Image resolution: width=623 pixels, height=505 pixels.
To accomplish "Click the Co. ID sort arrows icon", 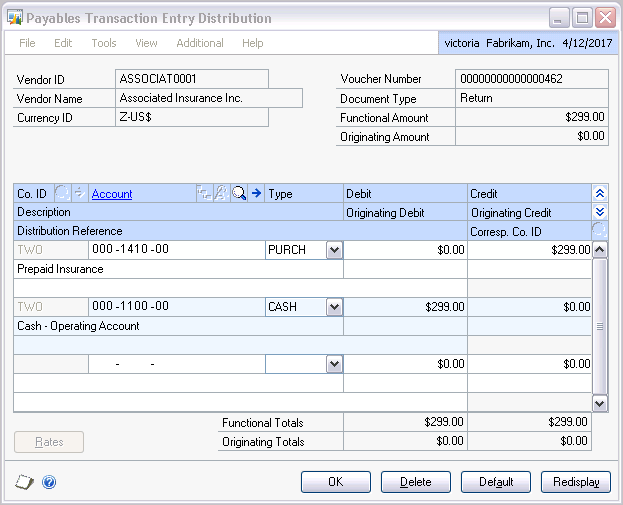I will click(79, 194).
